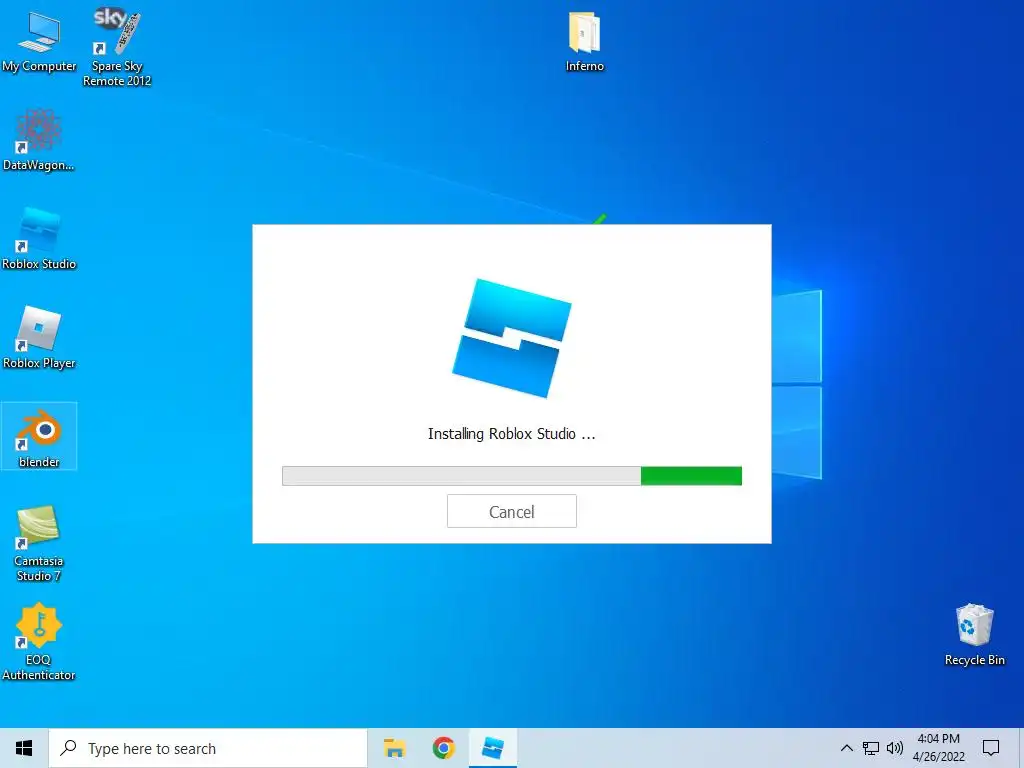Select the Camtasia Studio 7 shortcut
Viewport: 1024px width, 768px height.
click(39, 543)
